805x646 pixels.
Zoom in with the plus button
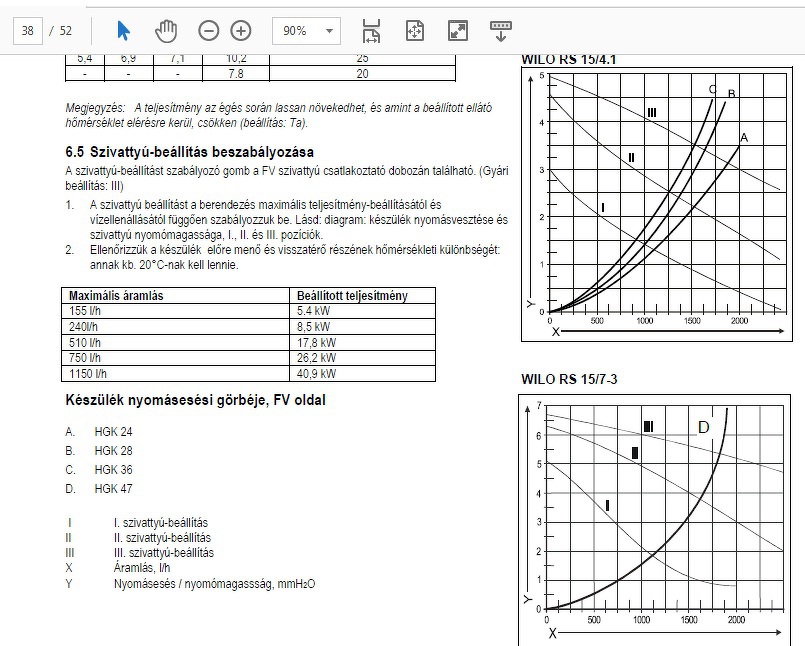(241, 31)
